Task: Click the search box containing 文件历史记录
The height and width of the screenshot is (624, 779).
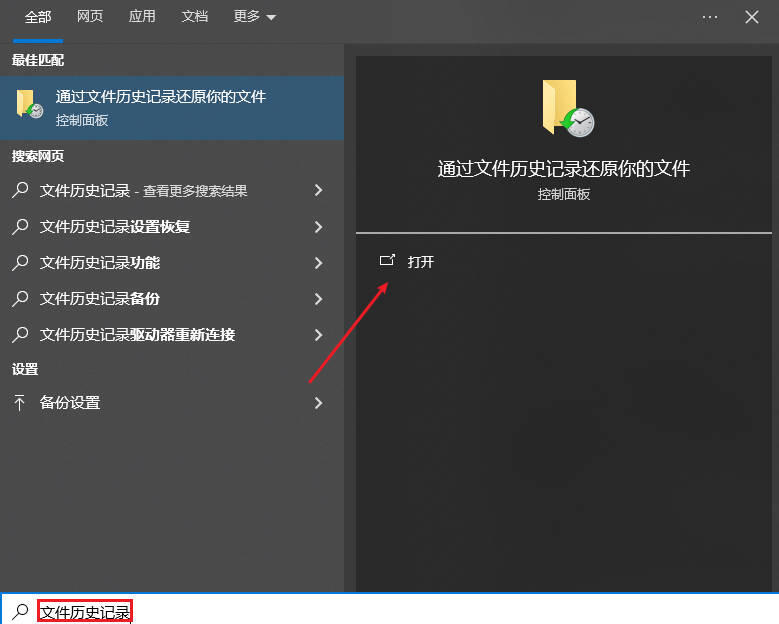Action: coord(390,609)
